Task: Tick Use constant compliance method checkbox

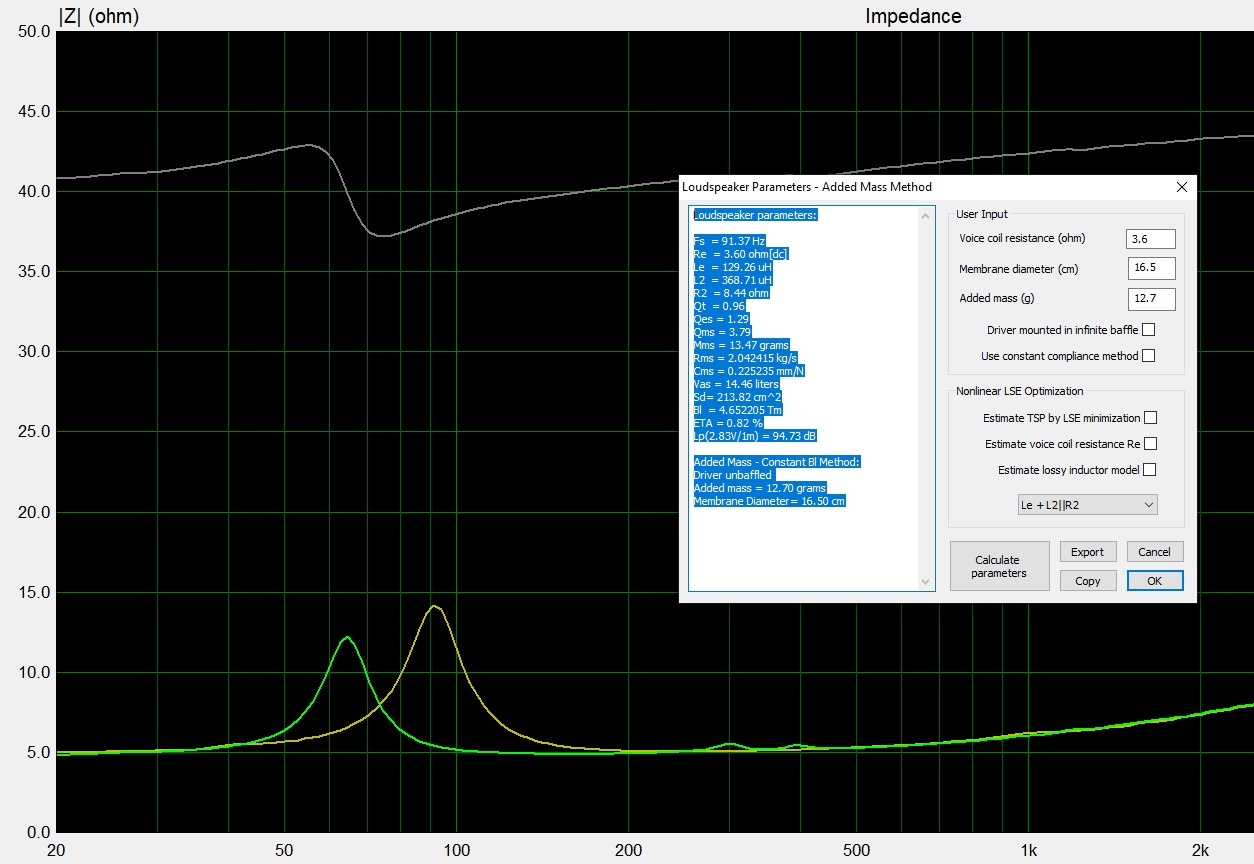Action: (x=1148, y=356)
